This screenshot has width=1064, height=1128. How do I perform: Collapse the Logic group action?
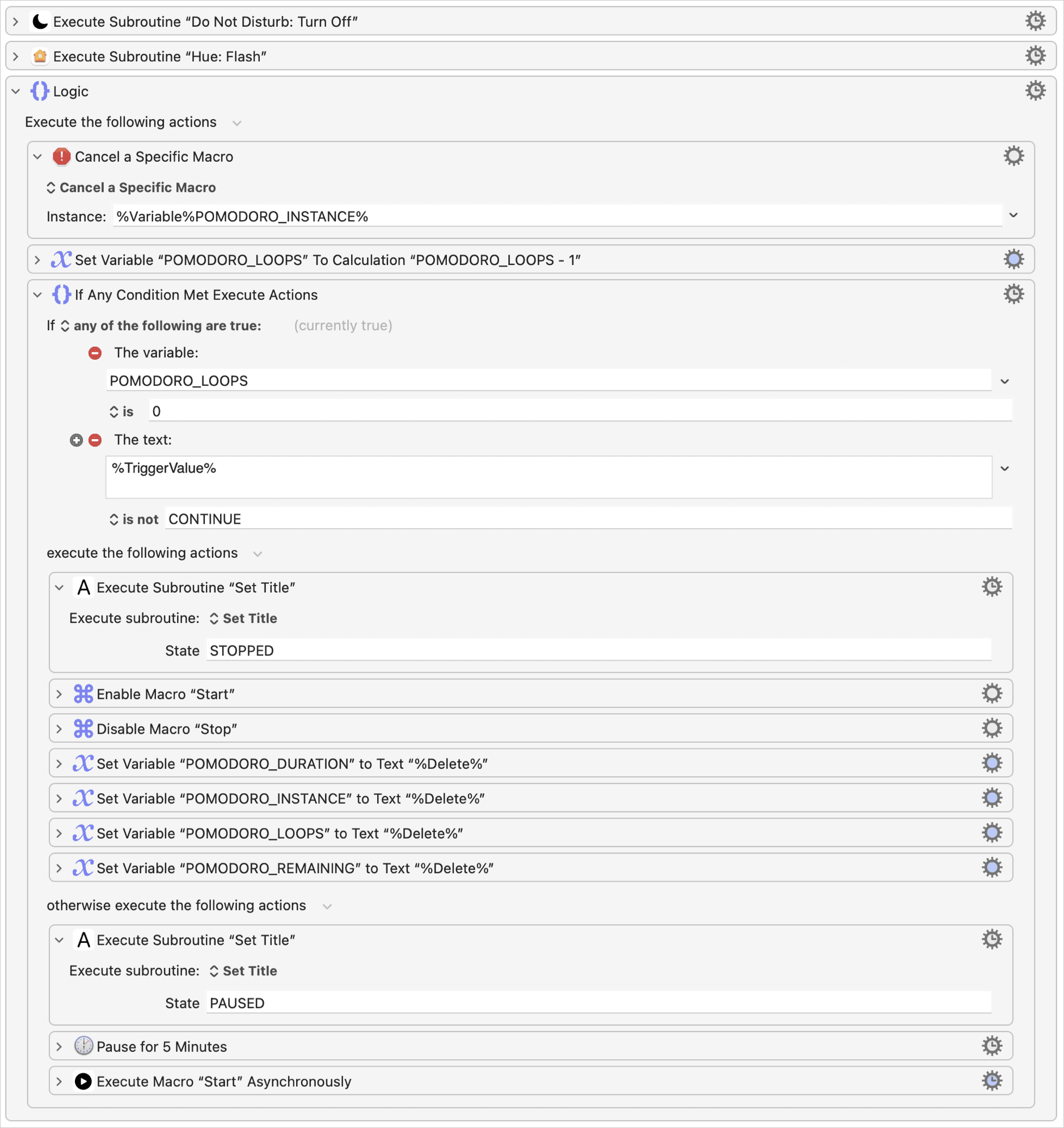[16, 91]
